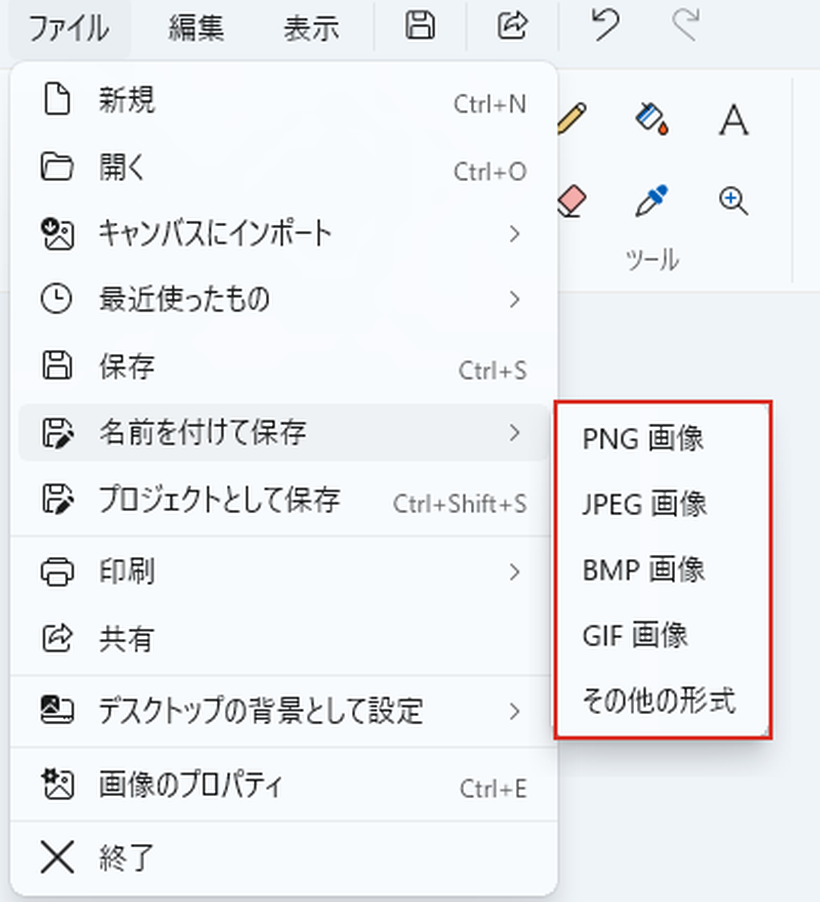Image resolution: width=820 pixels, height=902 pixels.
Task: Click the floppy icon beside 保存
Action: coord(57,365)
